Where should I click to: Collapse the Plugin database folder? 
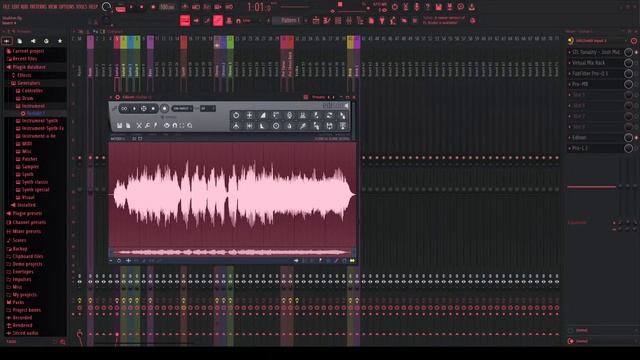point(29,67)
